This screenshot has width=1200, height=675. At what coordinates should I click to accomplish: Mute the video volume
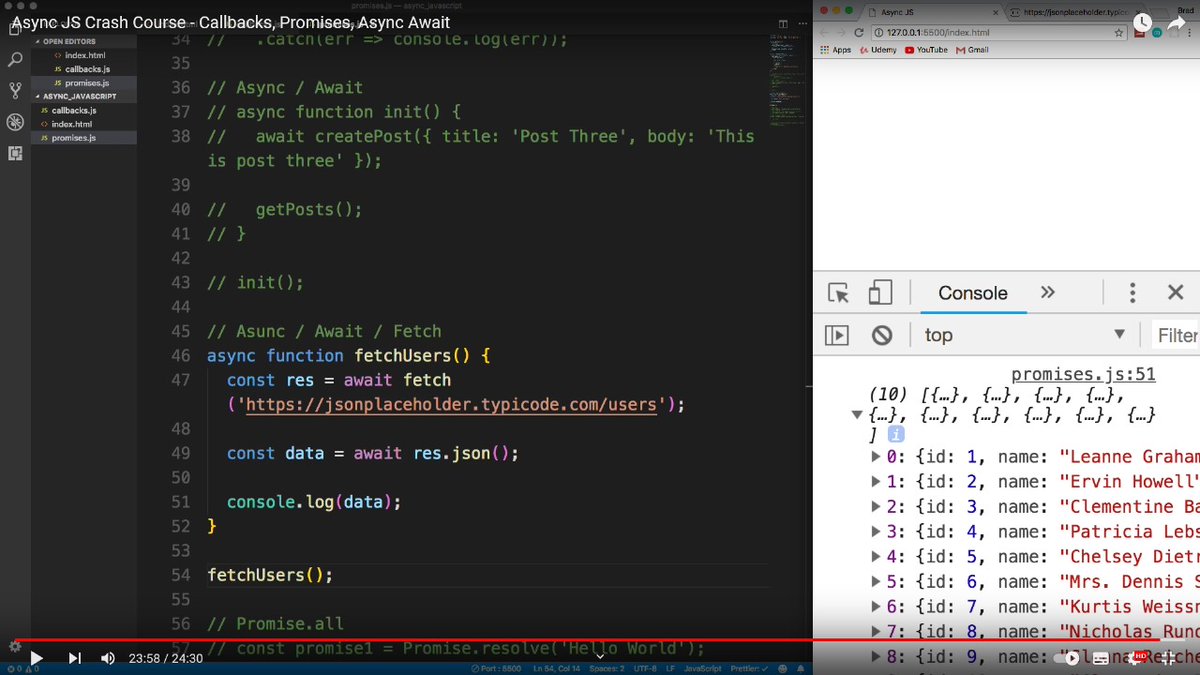point(108,658)
